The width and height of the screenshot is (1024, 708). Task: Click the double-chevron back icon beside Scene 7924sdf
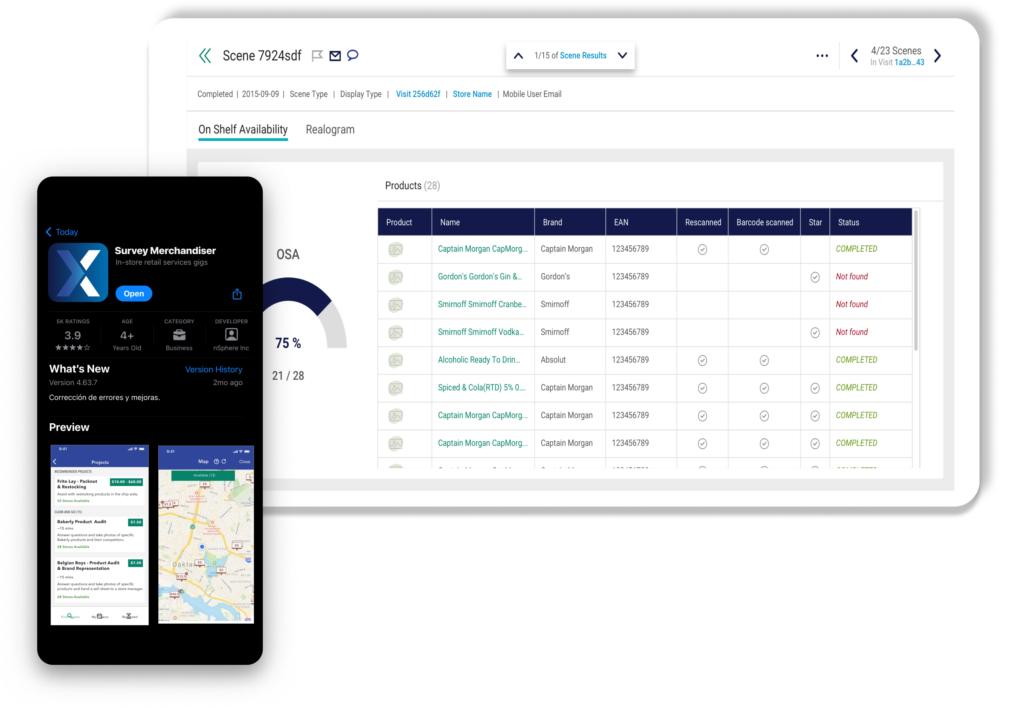point(205,56)
